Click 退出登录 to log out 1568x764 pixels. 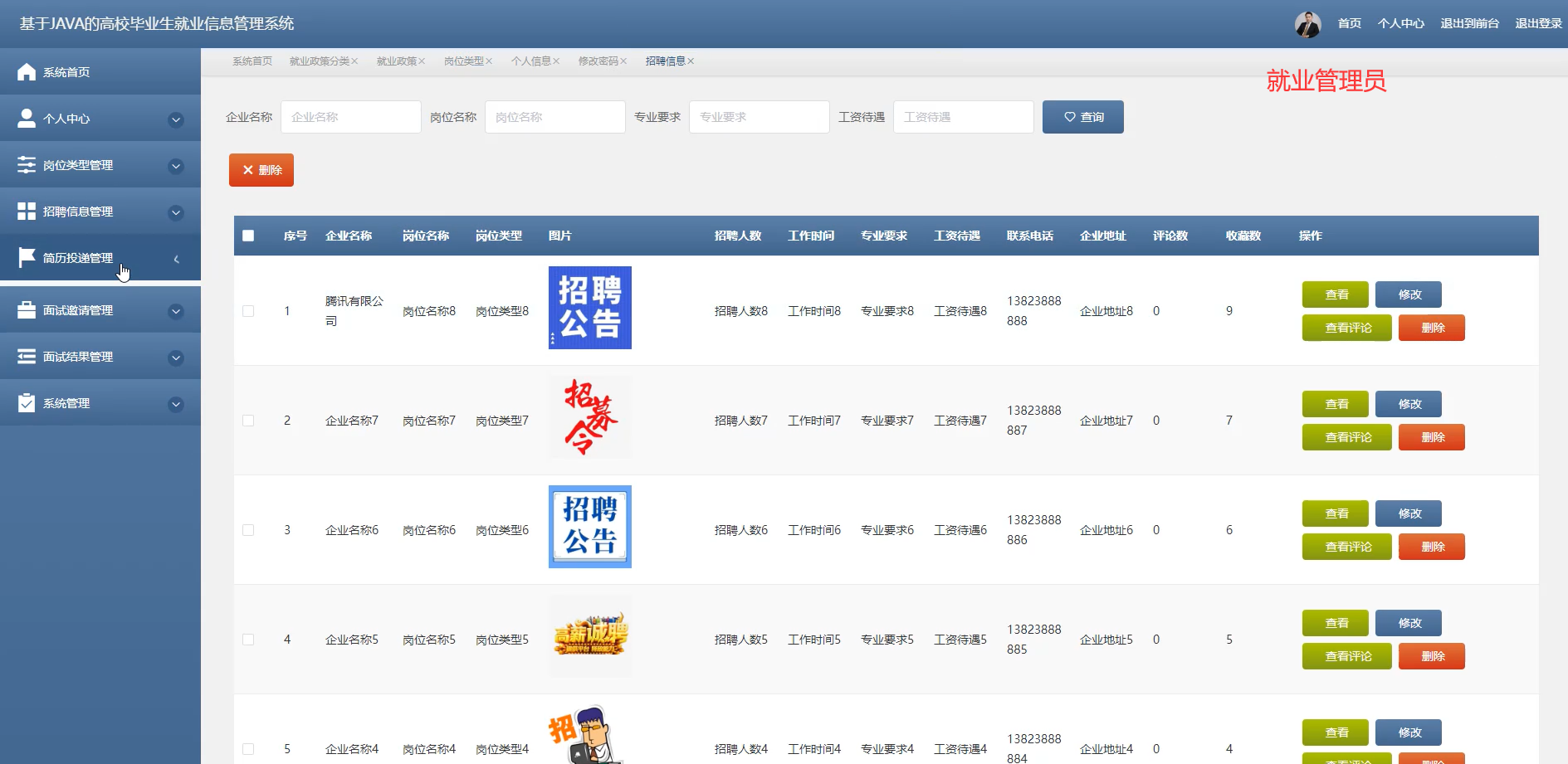click(1539, 23)
